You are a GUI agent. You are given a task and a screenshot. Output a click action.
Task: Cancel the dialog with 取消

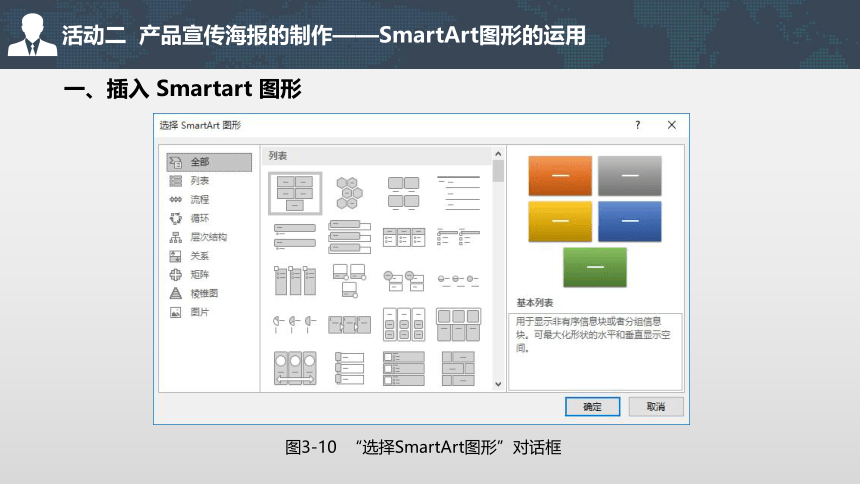[x=656, y=407]
